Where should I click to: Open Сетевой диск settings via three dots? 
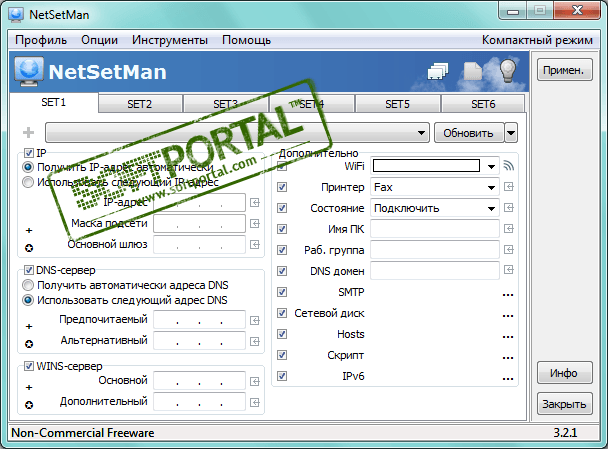(x=508, y=316)
